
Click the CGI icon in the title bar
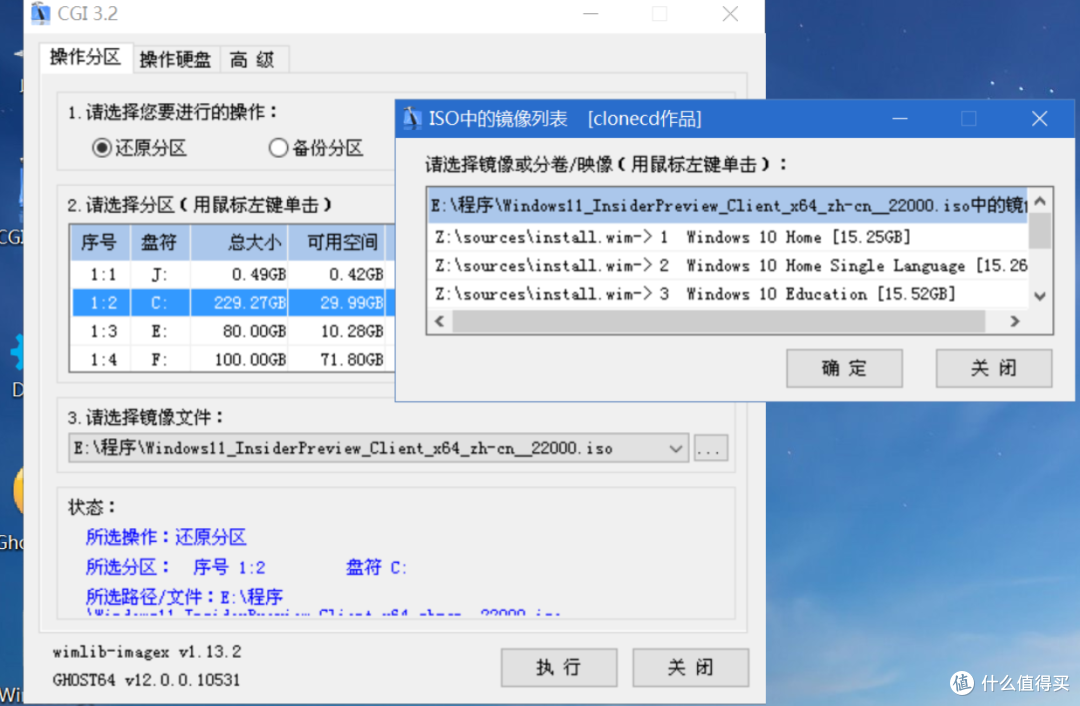click(40, 14)
